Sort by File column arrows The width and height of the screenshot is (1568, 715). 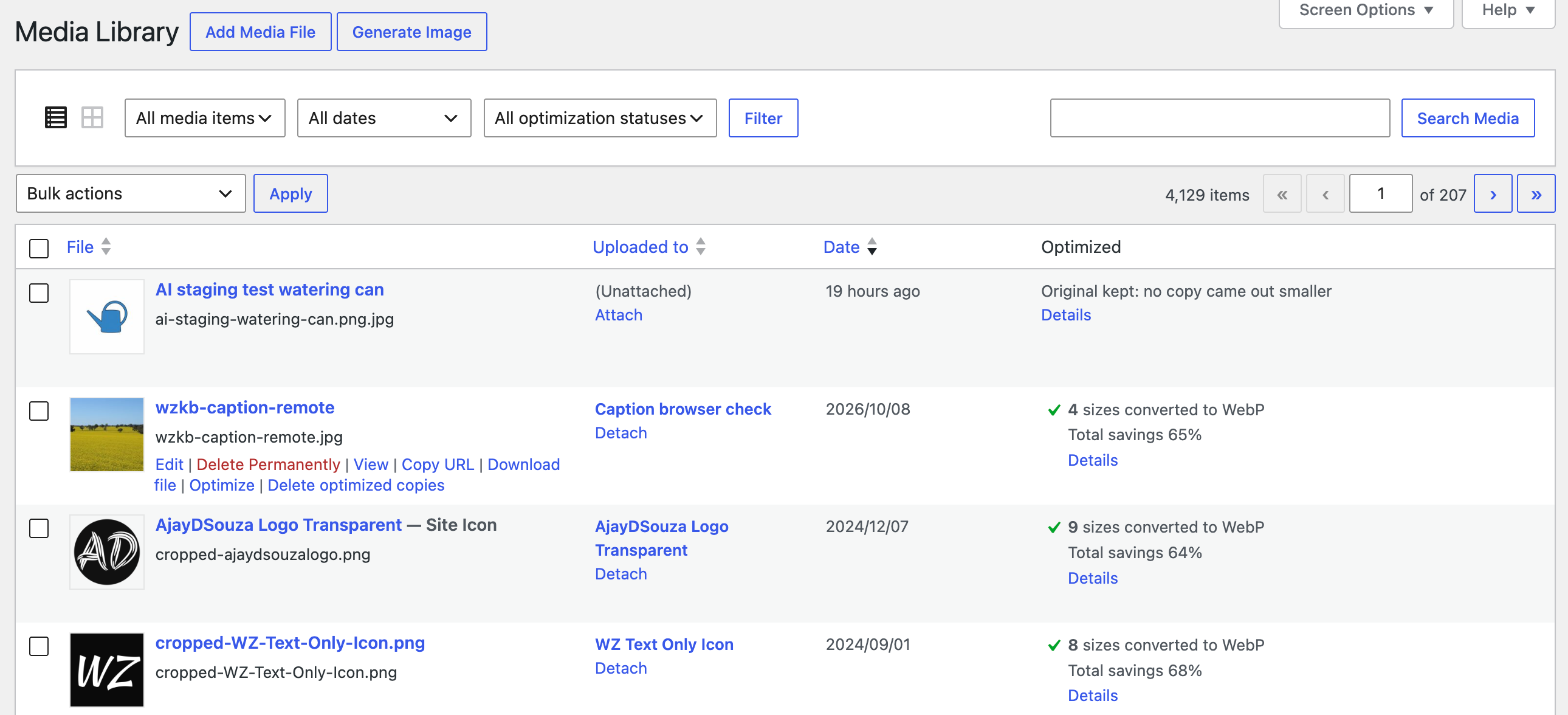[106, 247]
